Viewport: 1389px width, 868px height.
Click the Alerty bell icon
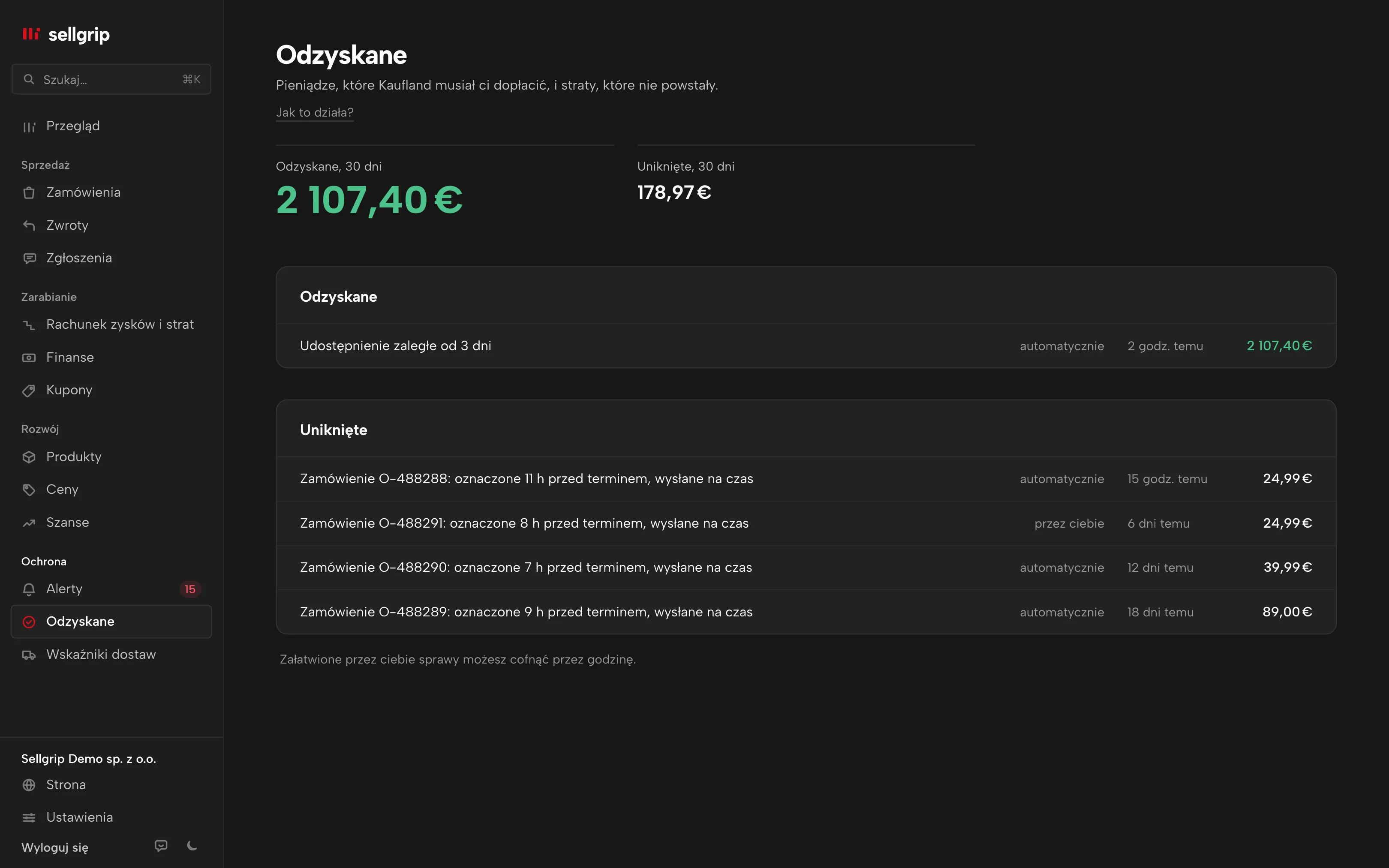pyautogui.click(x=29, y=589)
